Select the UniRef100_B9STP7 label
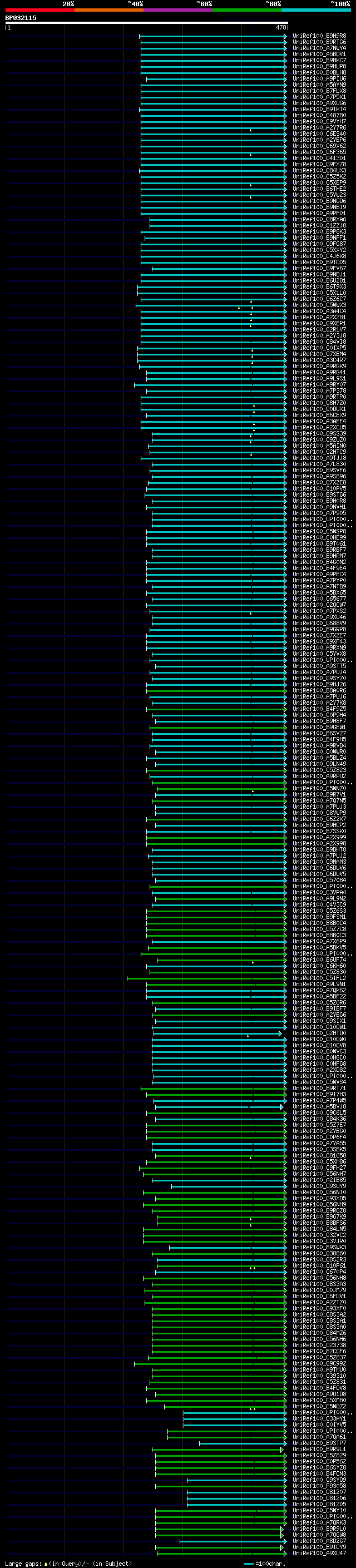Image resolution: width=356 pixels, height=1568 pixels. 319,1444
